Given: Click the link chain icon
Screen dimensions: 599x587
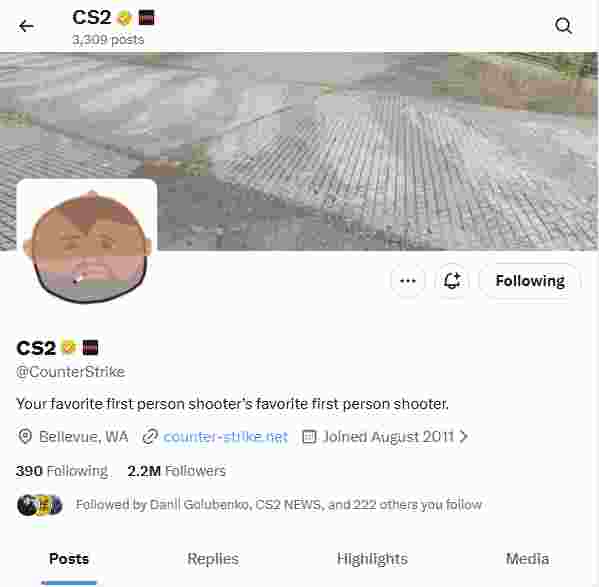Looking at the screenshot, I should pyautogui.click(x=150, y=437).
